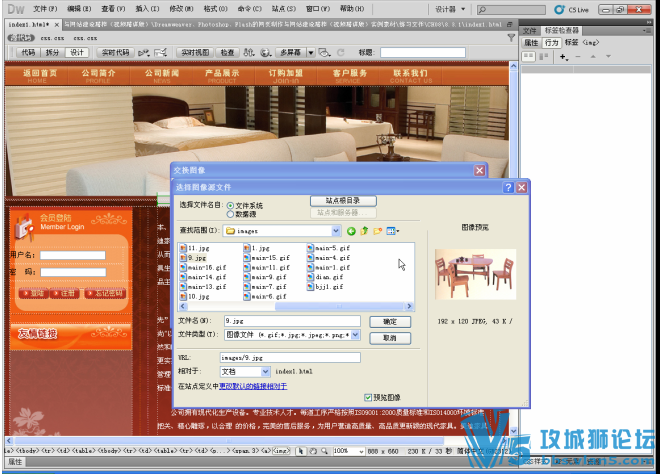Select the 数据源 radio option

pyautogui.click(x=230, y=214)
